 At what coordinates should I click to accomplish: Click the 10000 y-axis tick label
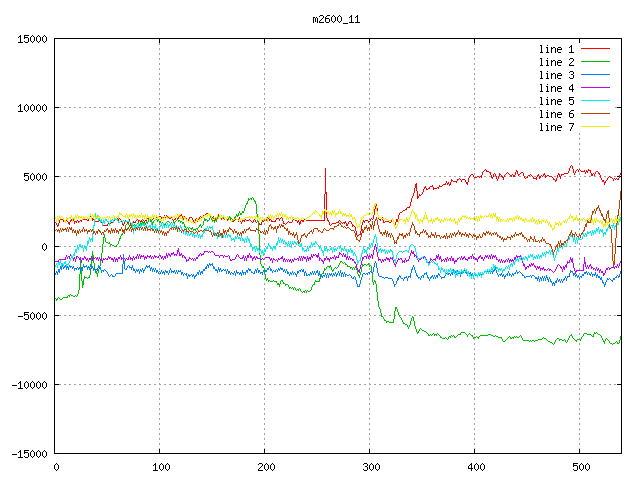30,108
